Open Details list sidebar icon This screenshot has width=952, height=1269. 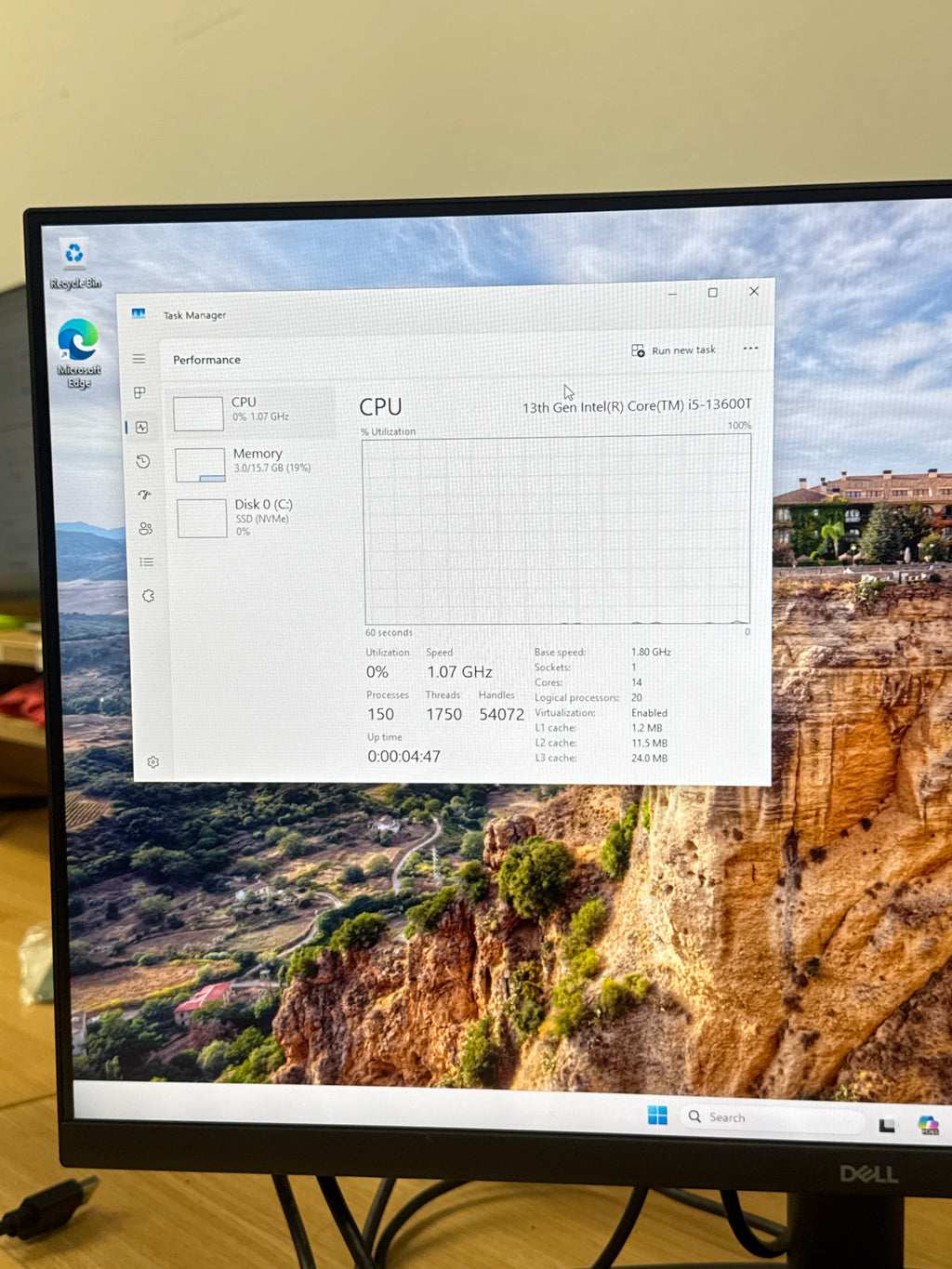(146, 562)
